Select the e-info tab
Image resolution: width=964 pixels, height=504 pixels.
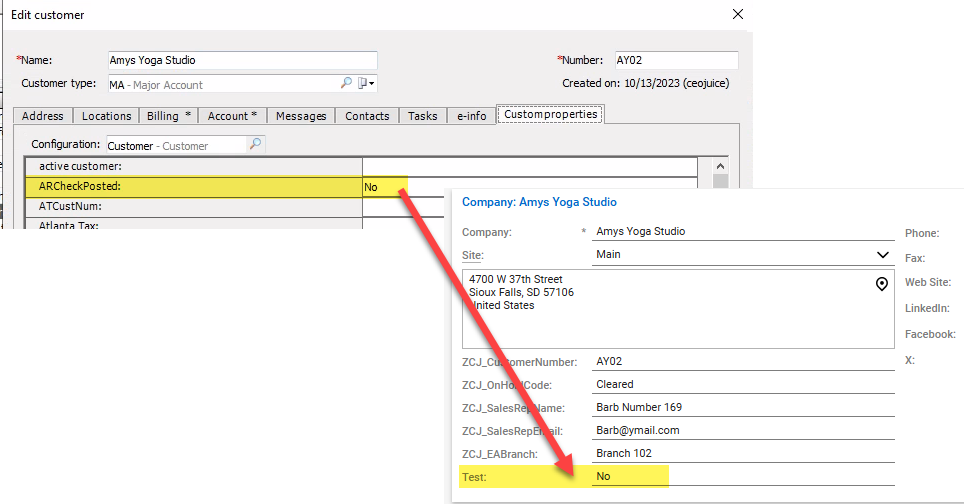click(472, 116)
